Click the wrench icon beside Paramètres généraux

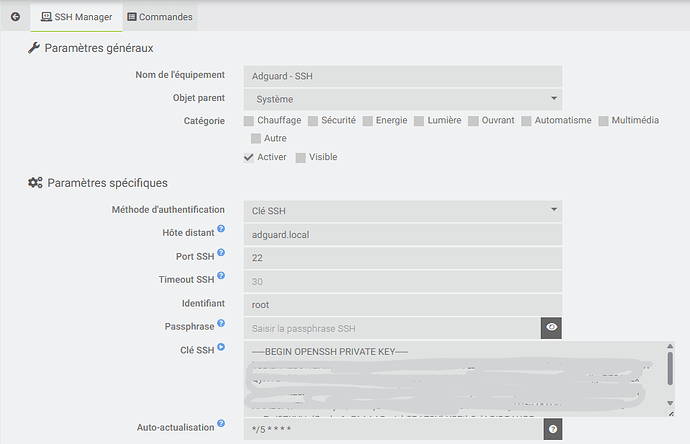pos(34,48)
